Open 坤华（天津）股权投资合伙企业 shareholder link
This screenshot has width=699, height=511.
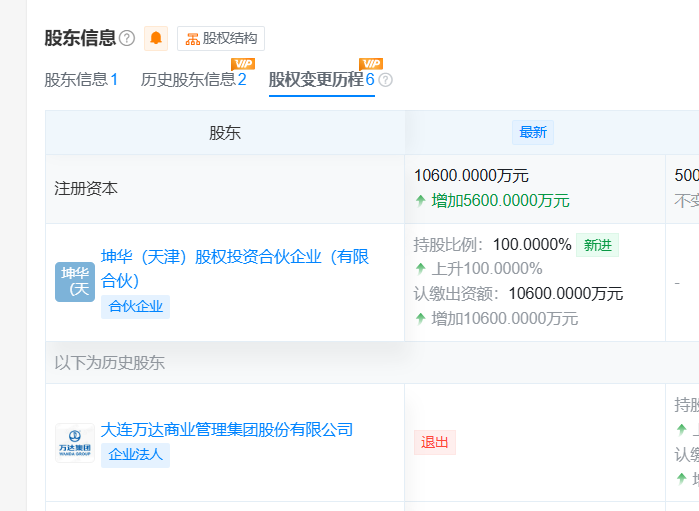coord(235,268)
